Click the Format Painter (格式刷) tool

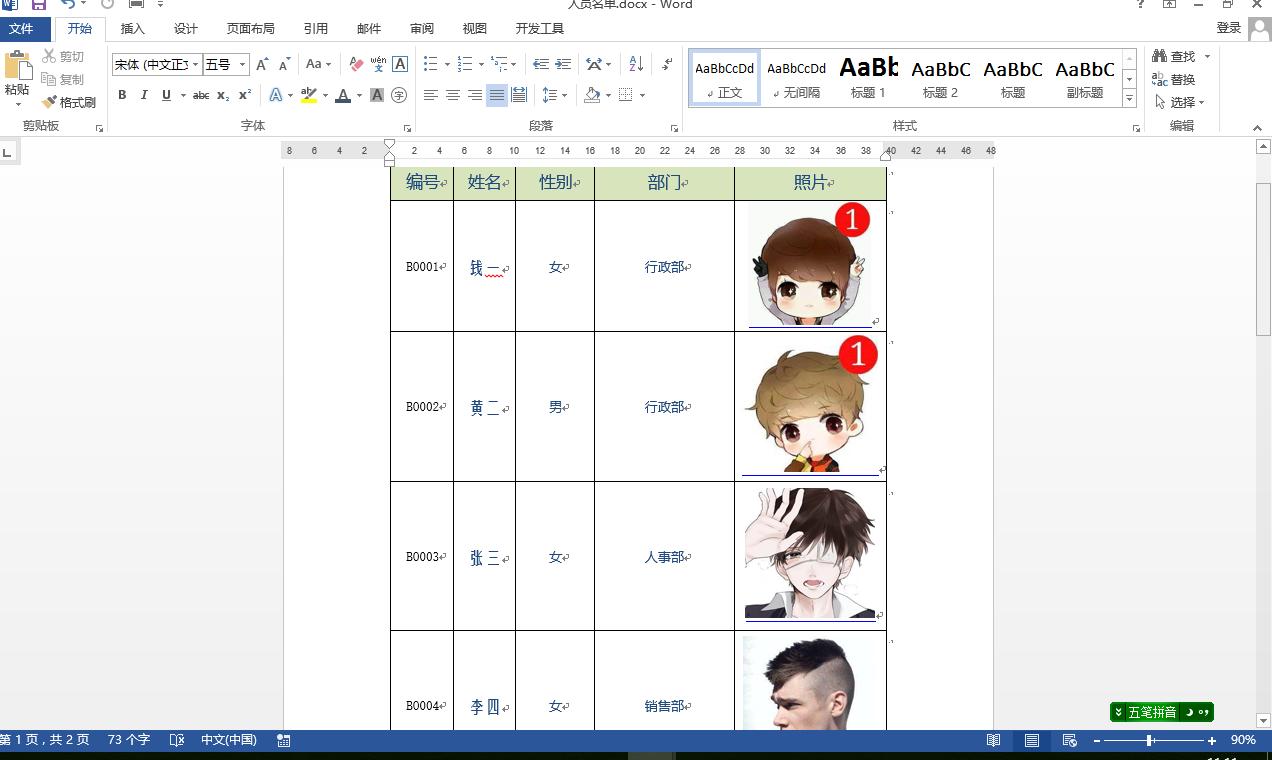[x=69, y=102]
